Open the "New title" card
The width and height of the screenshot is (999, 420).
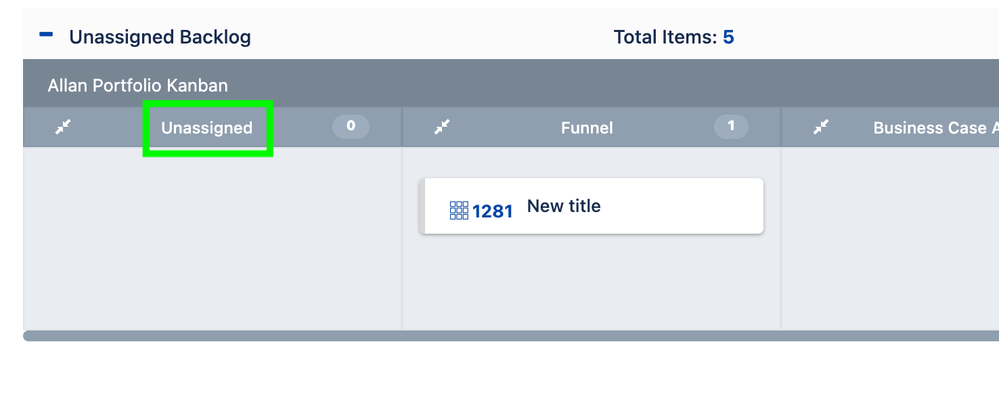coord(564,206)
